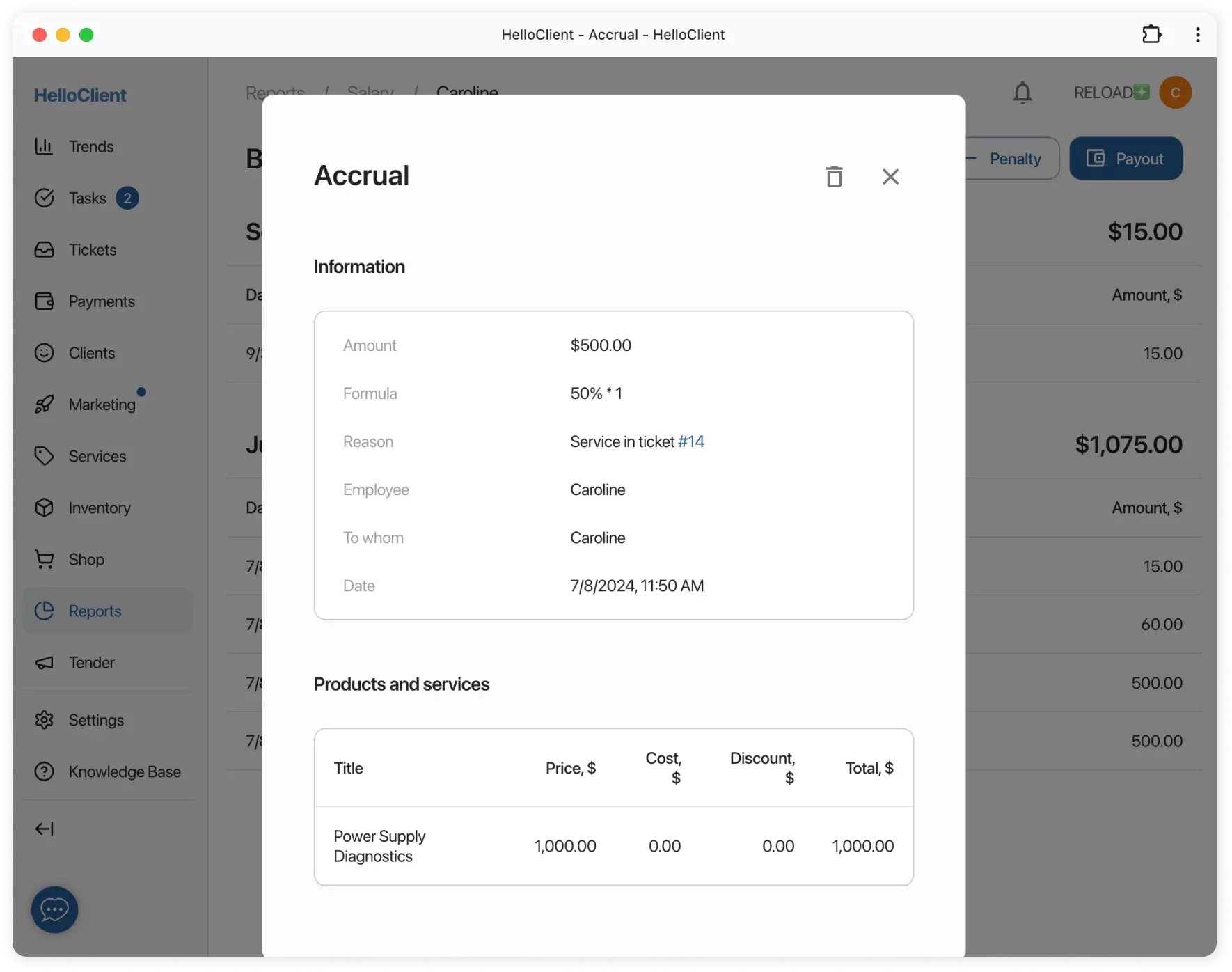Collapse the sidebar with the arrow
This screenshot has height=972, width=1232.
44,829
